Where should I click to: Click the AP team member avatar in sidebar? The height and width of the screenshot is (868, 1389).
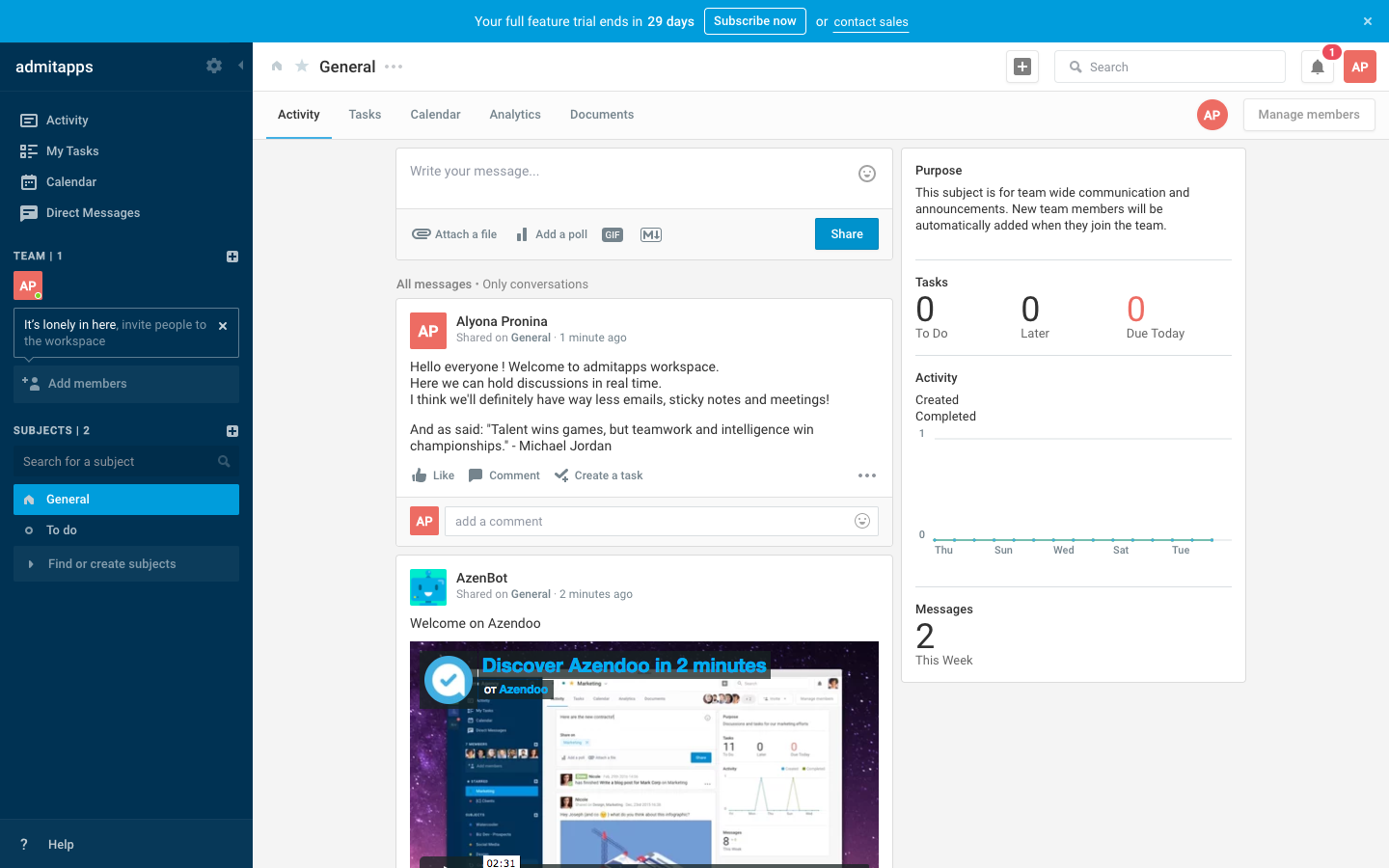click(28, 285)
